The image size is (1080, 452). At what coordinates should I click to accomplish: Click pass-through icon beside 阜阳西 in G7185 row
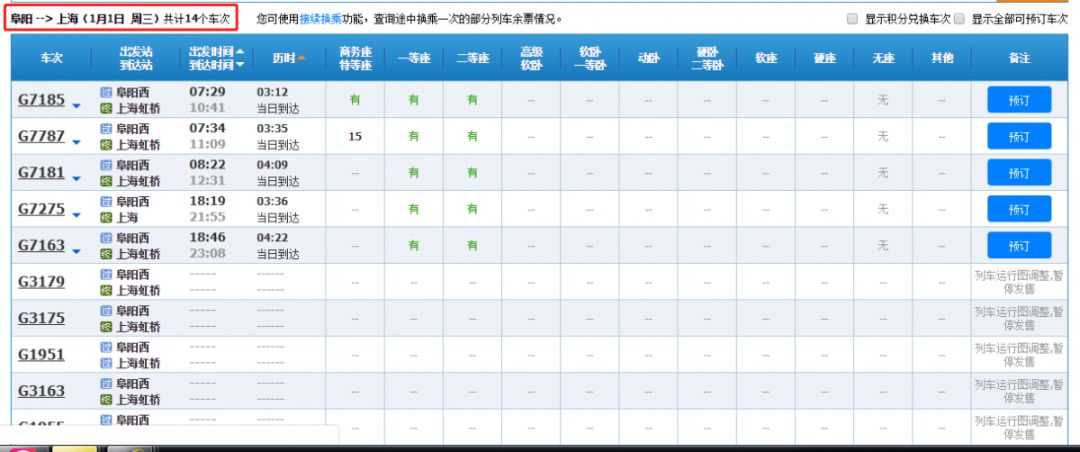pos(105,92)
